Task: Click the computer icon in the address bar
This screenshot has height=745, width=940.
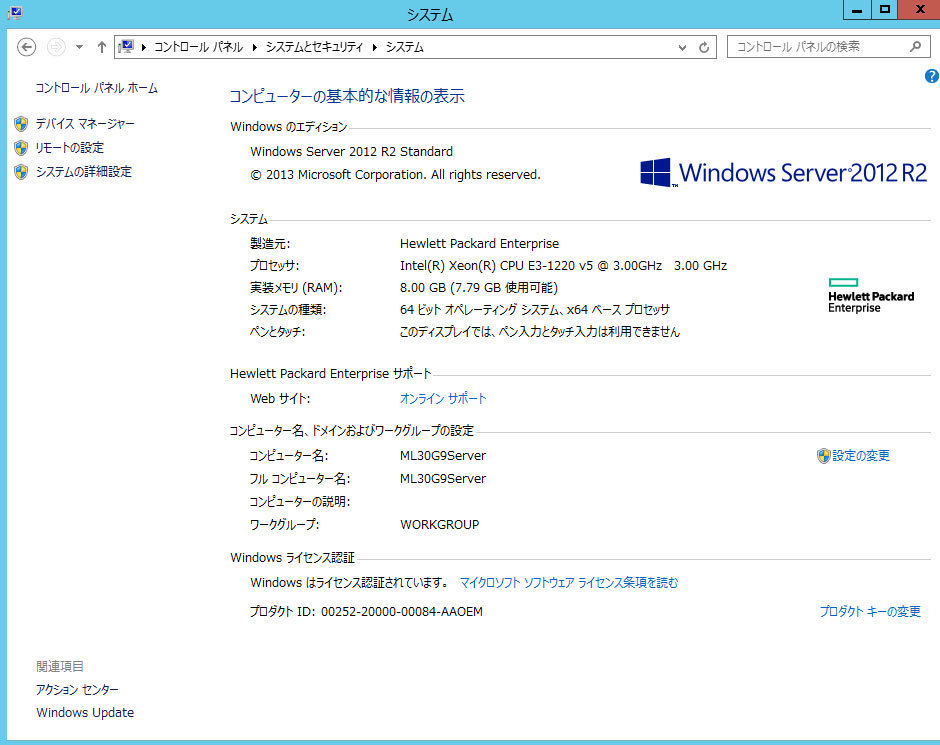Action: click(126, 47)
